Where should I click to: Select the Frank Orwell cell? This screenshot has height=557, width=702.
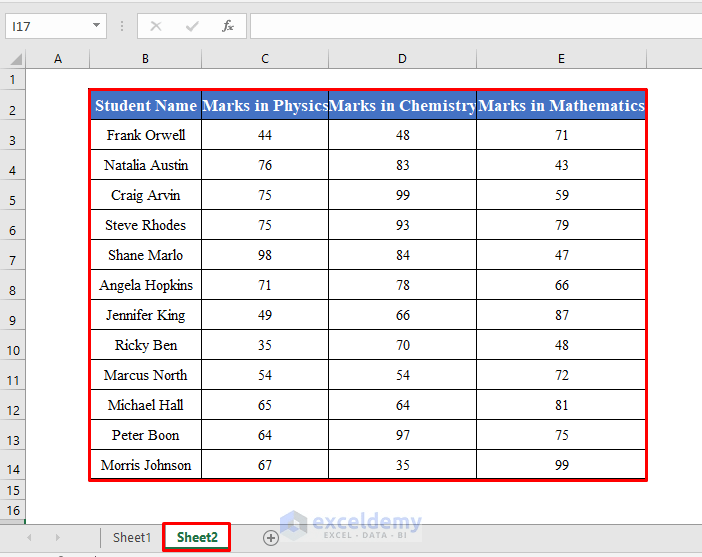pos(146,135)
